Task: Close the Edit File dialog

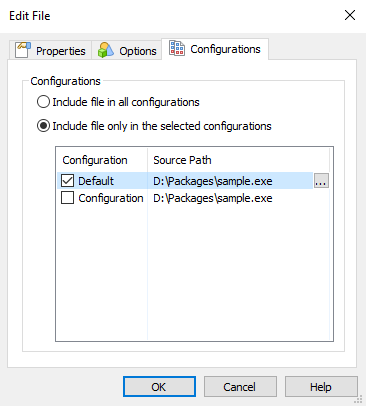Action: 350,15
